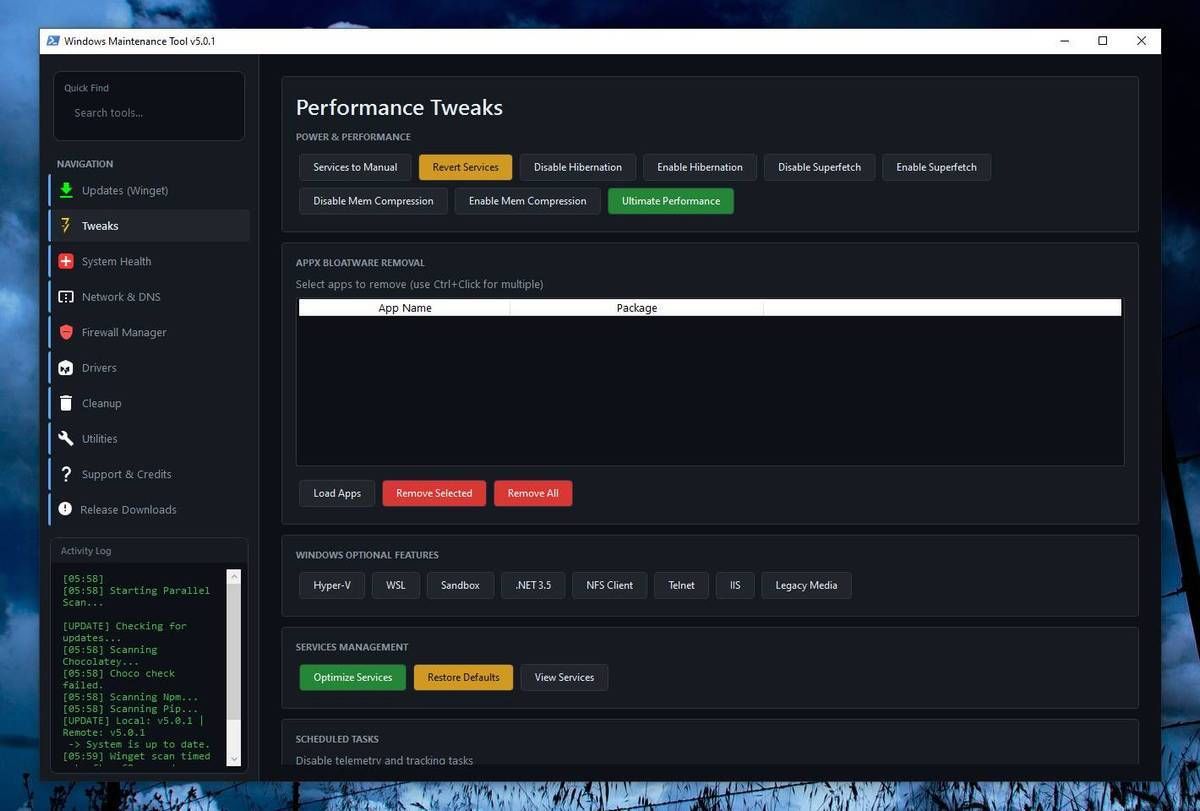Run Optimize Services
This screenshot has width=1200, height=811.
(352, 677)
